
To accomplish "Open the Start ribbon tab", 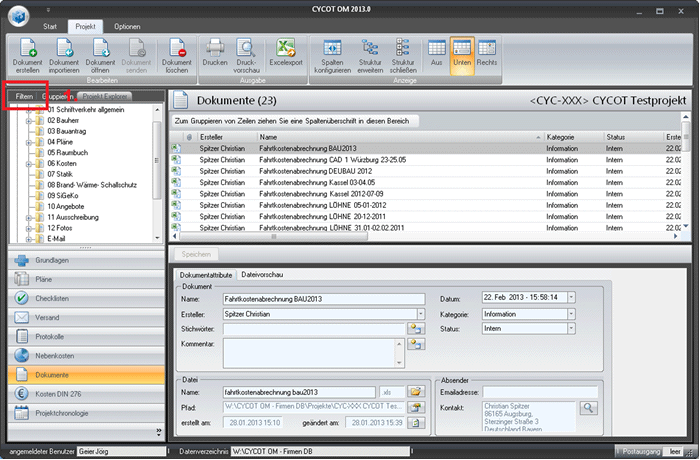I will pyautogui.click(x=50, y=26).
